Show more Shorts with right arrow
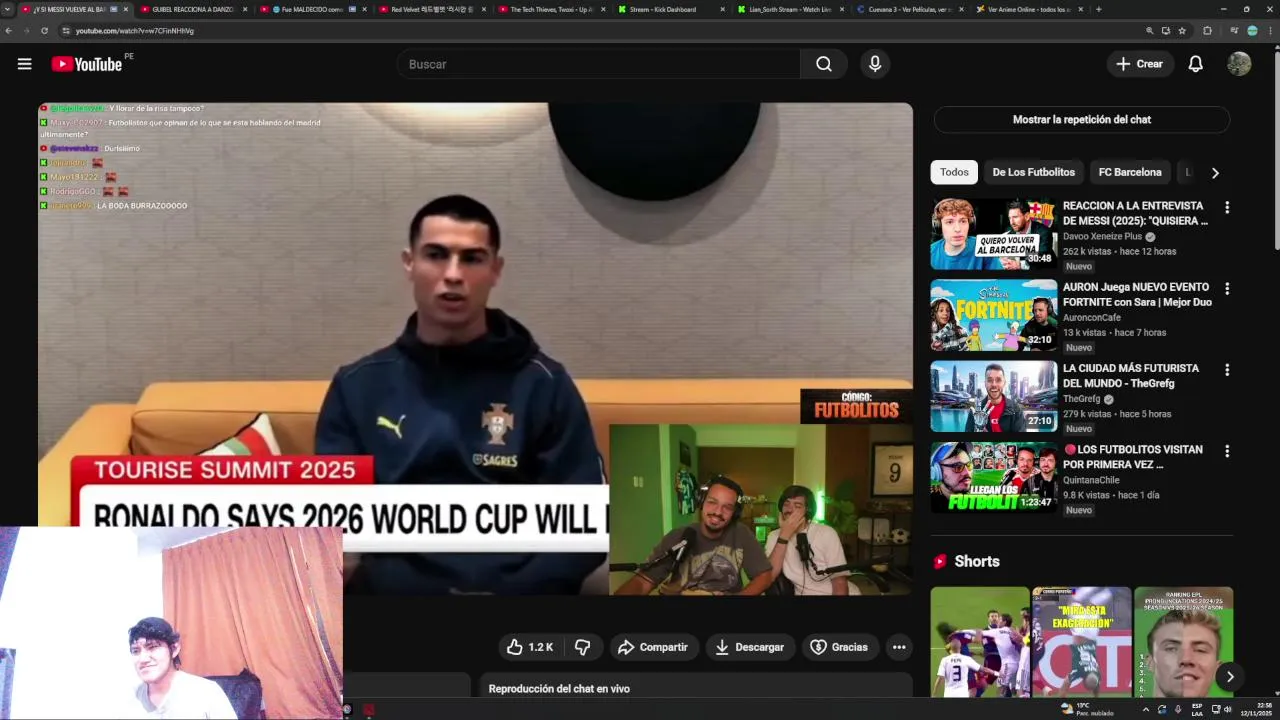 (1230, 677)
